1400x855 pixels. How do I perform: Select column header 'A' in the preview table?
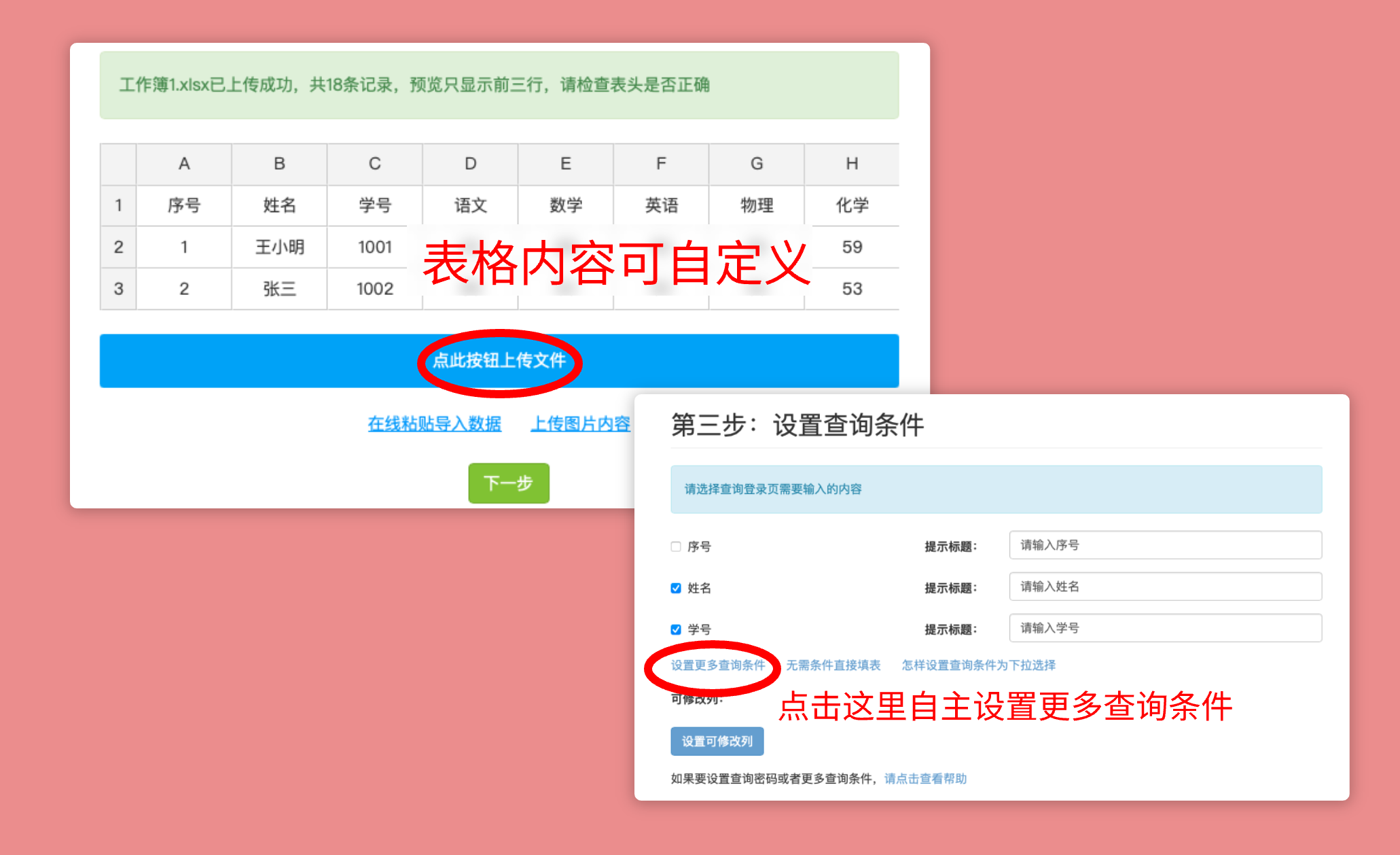coord(184,164)
